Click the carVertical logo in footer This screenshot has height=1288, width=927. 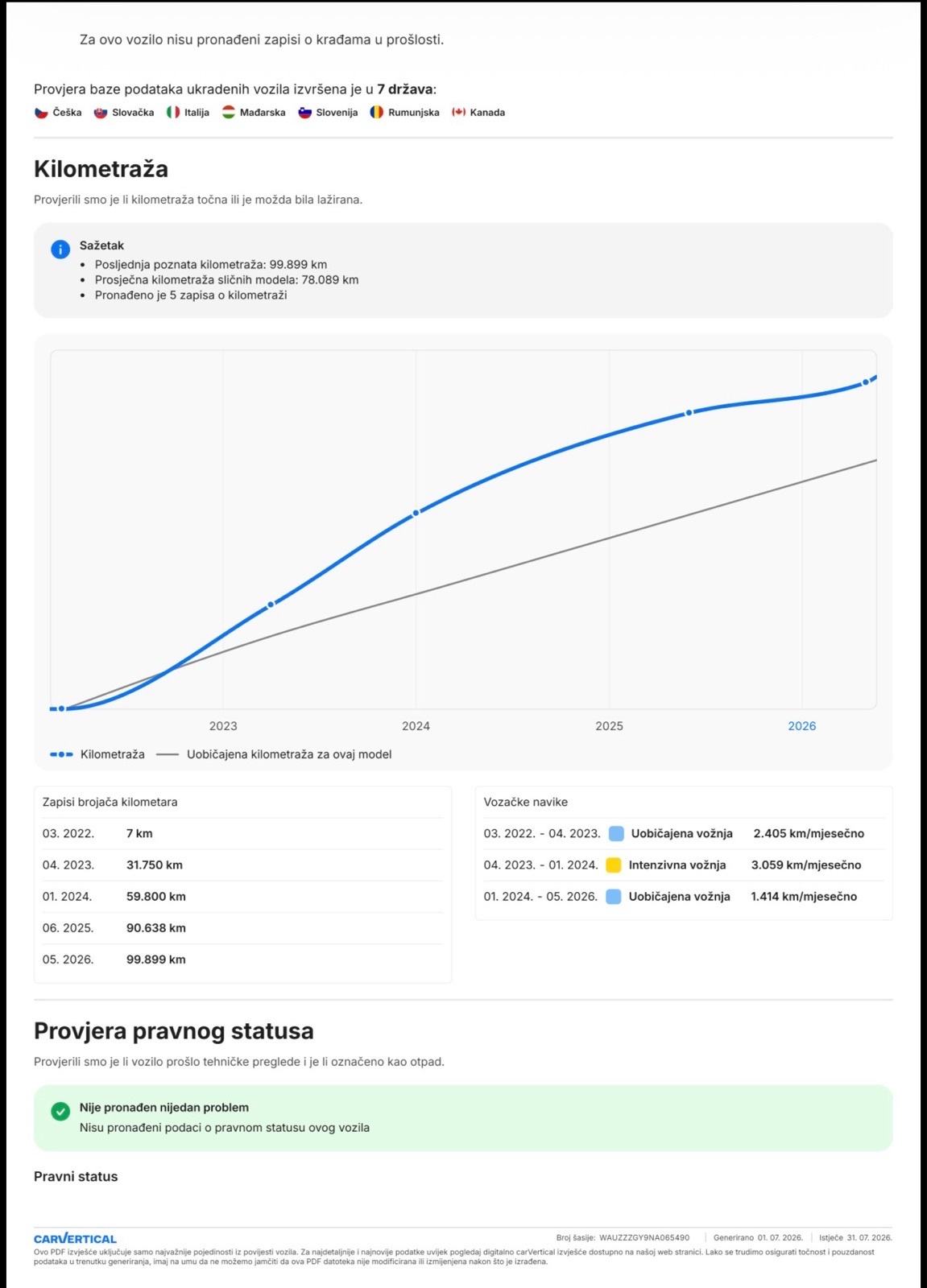pyautogui.click(x=75, y=1239)
